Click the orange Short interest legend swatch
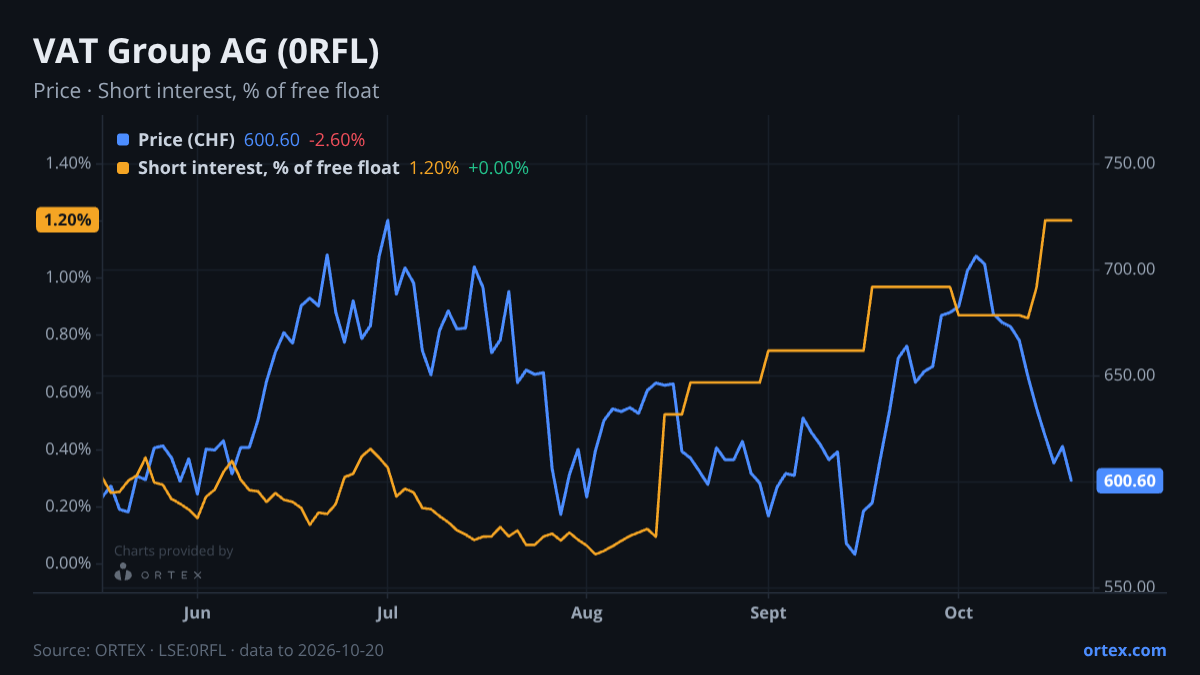This screenshot has width=1200, height=675. coord(123,168)
